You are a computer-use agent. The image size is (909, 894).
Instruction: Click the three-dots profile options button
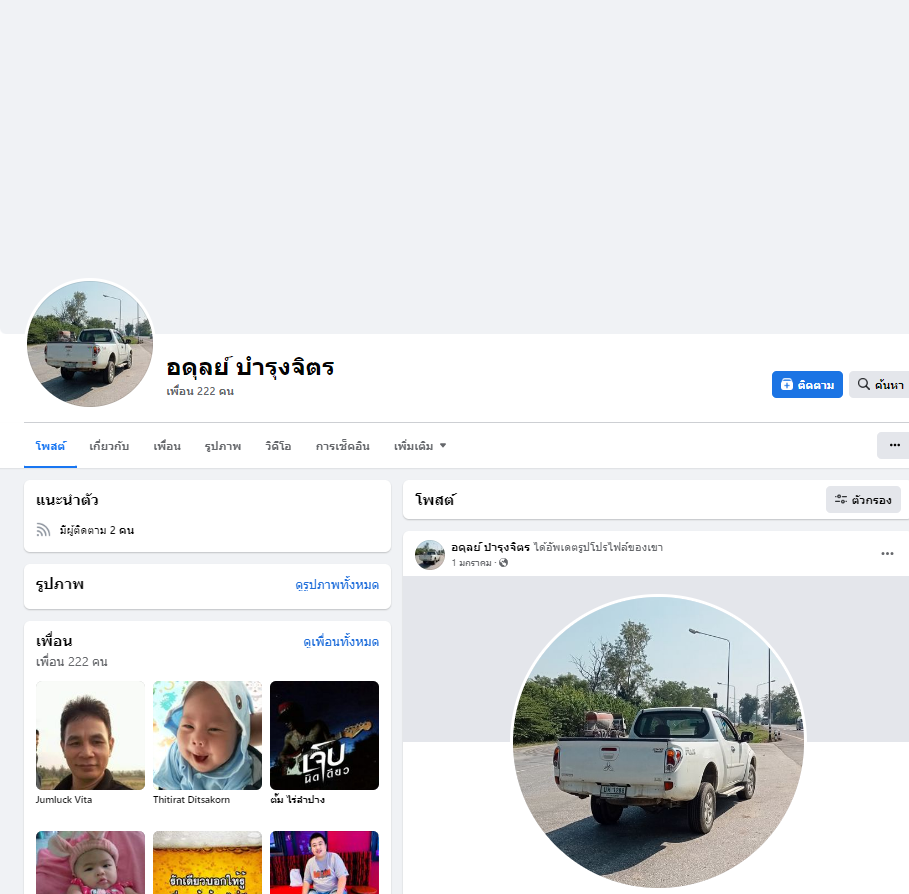click(x=893, y=445)
